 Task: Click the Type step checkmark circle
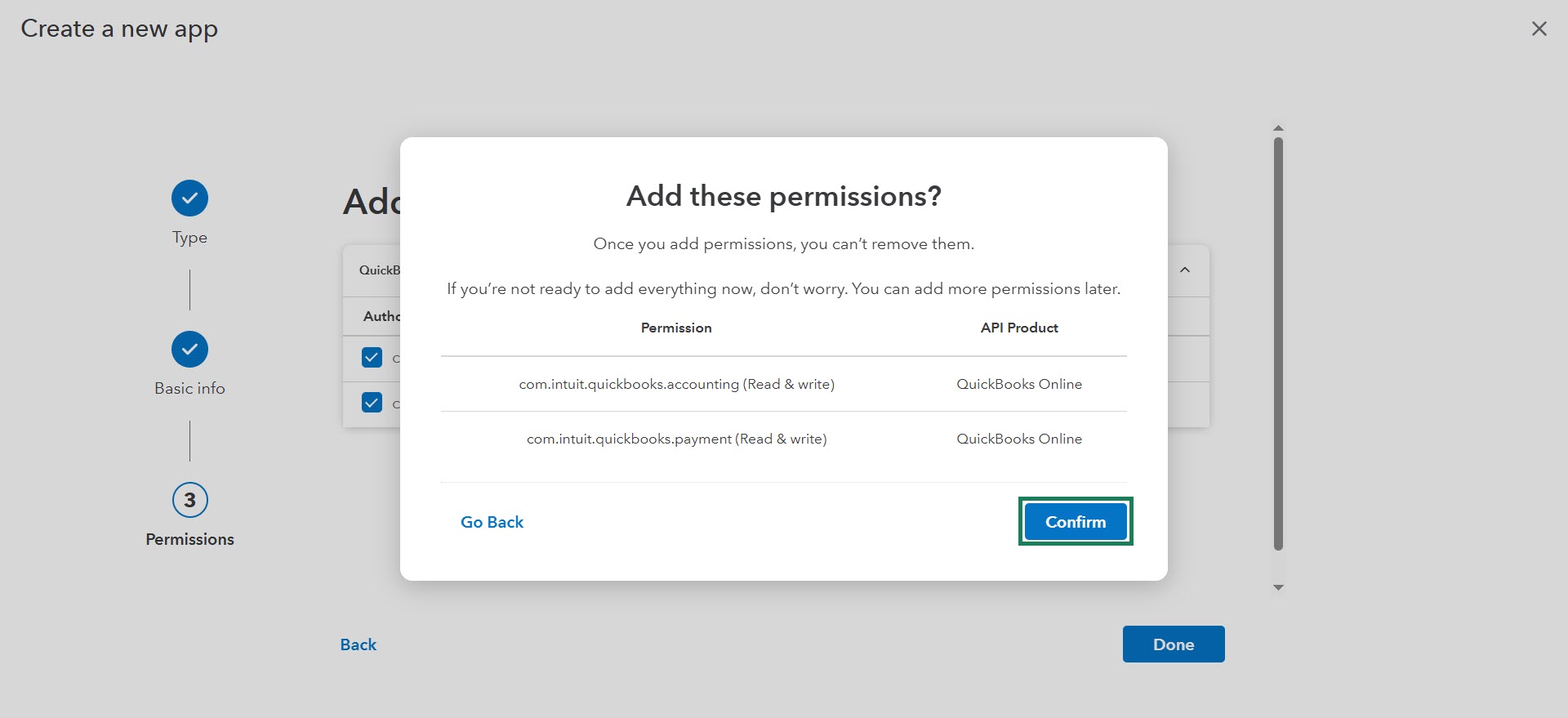(189, 198)
